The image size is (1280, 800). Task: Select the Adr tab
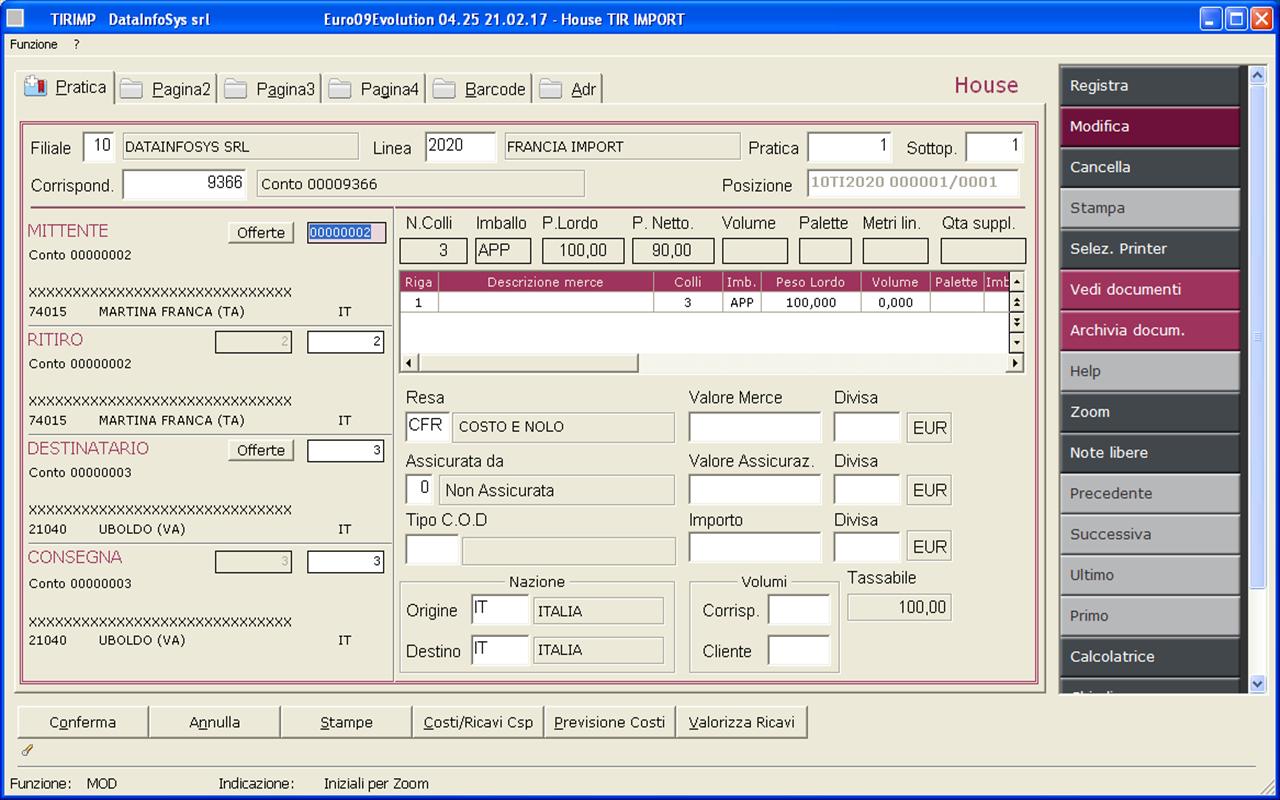pyautogui.click(x=568, y=90)
